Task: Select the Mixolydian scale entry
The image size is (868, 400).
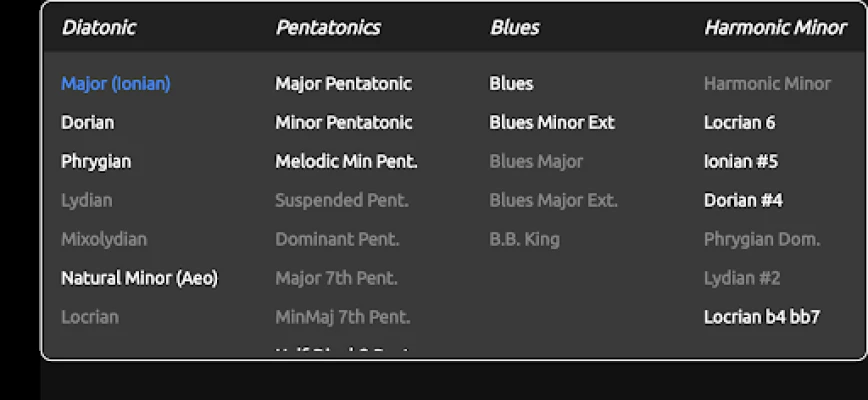Action: pos(104,240)
